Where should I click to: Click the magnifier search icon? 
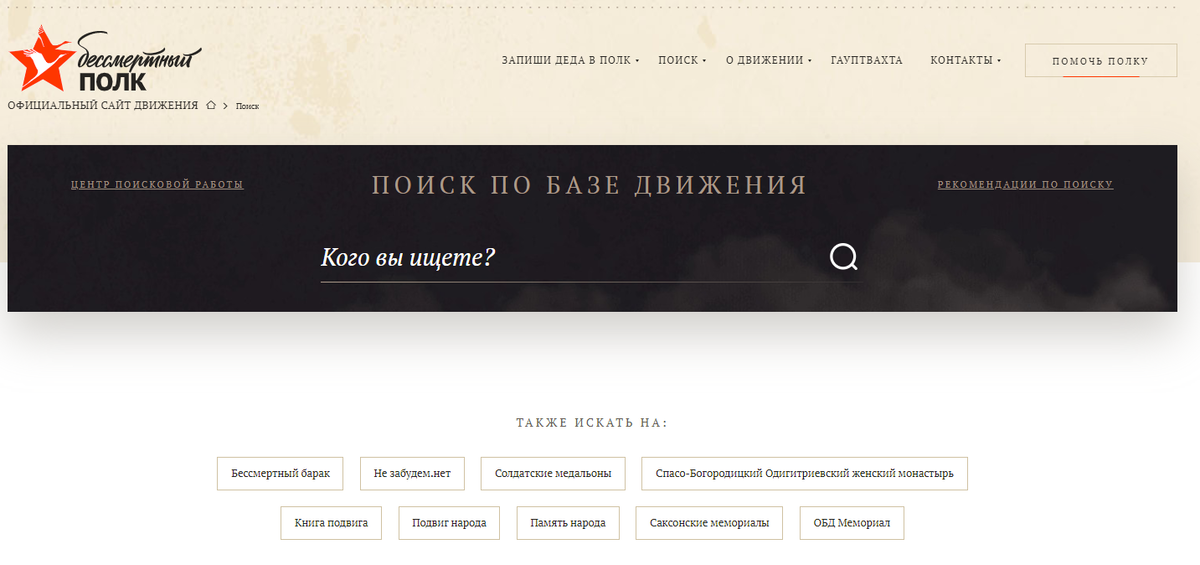tap(844, 258)
